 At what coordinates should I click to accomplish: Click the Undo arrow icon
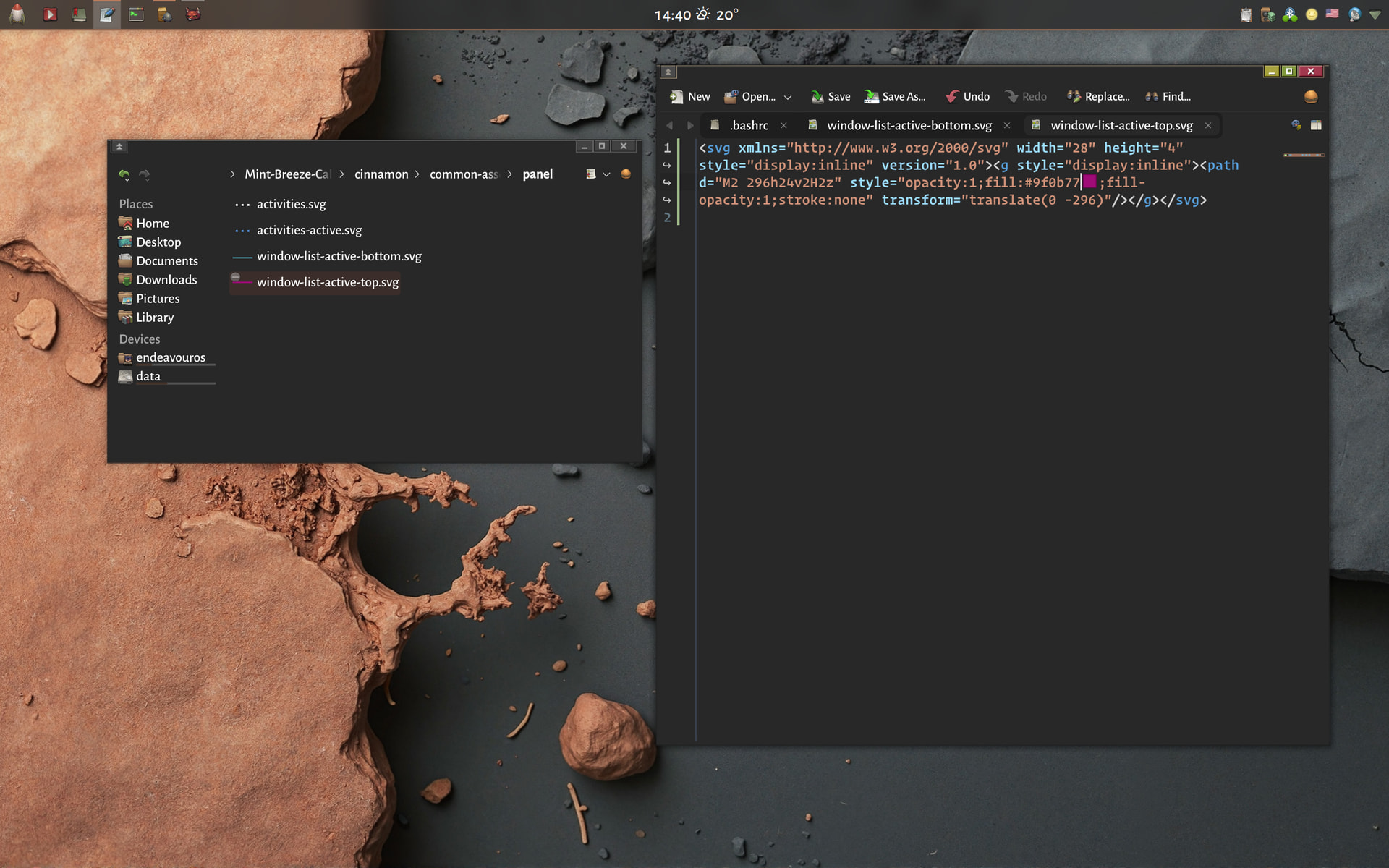pos(952,96)
